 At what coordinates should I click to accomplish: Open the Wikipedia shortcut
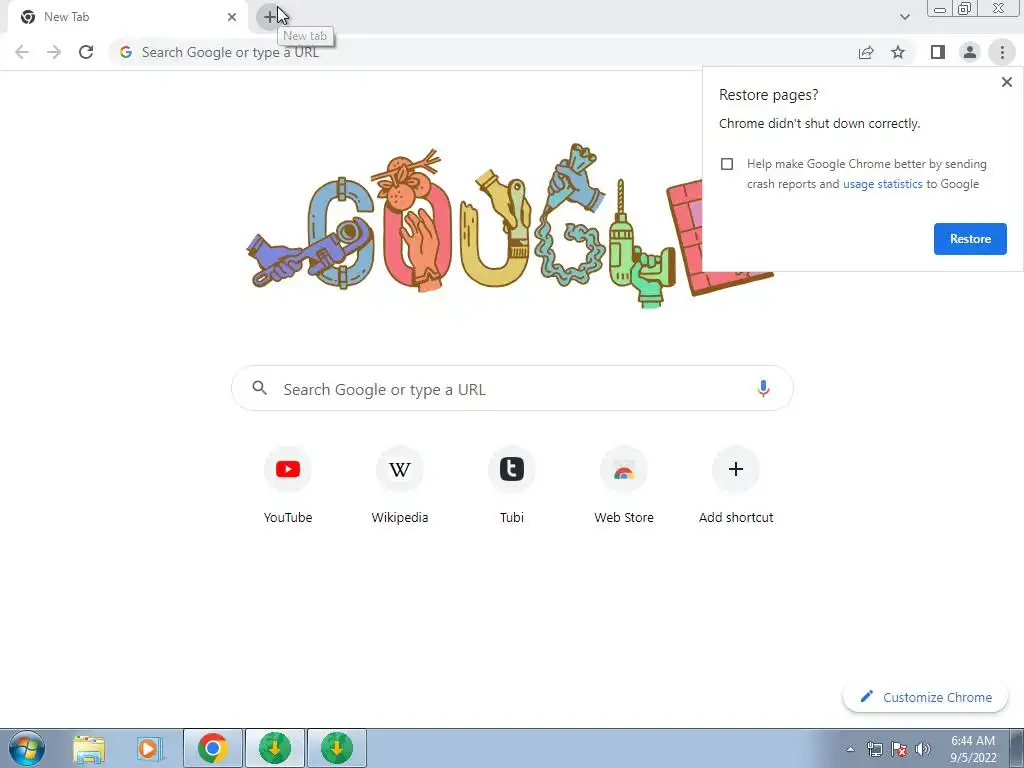400,486
